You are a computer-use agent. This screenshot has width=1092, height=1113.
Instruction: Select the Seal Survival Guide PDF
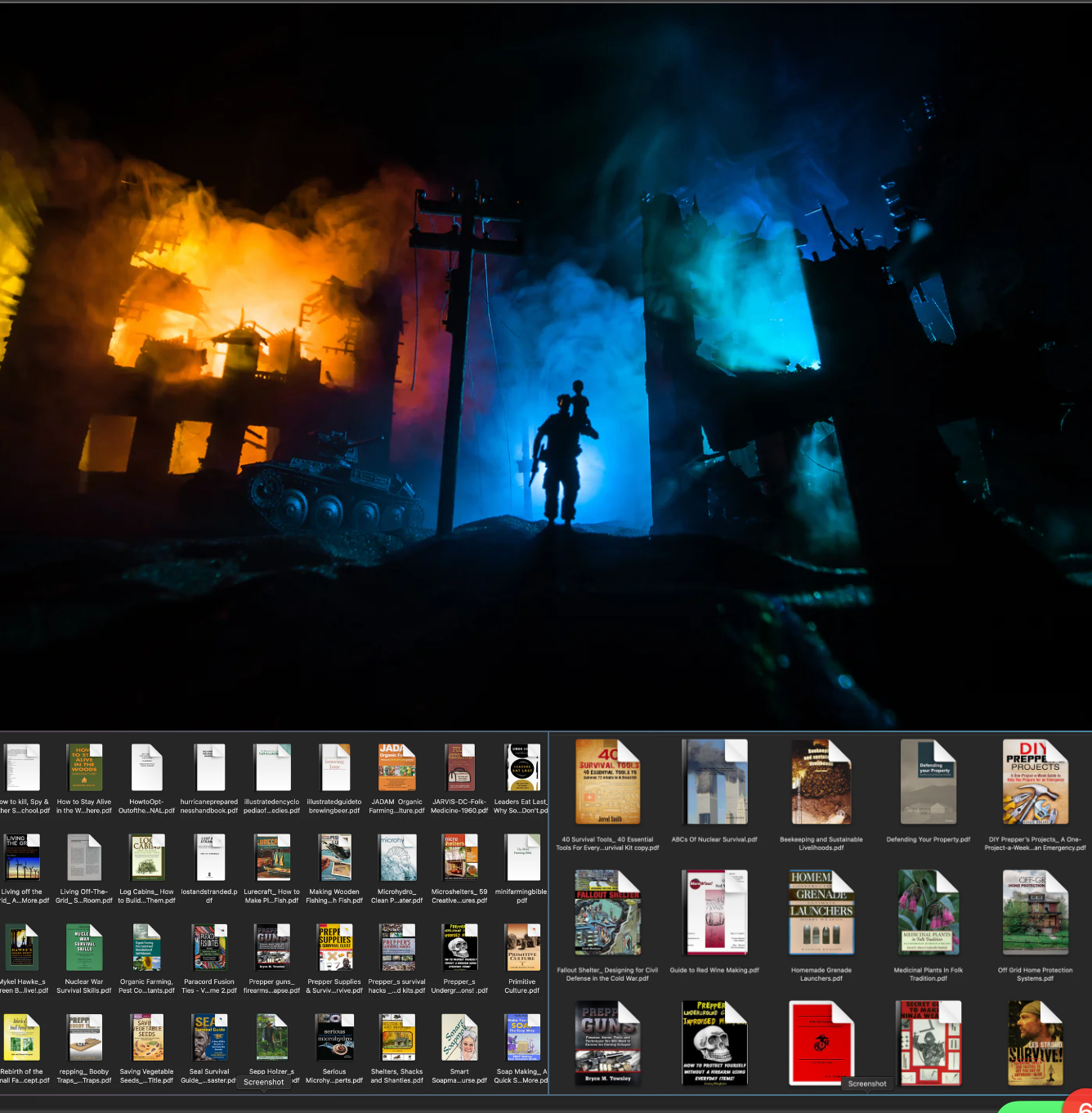click(209, 1037)
